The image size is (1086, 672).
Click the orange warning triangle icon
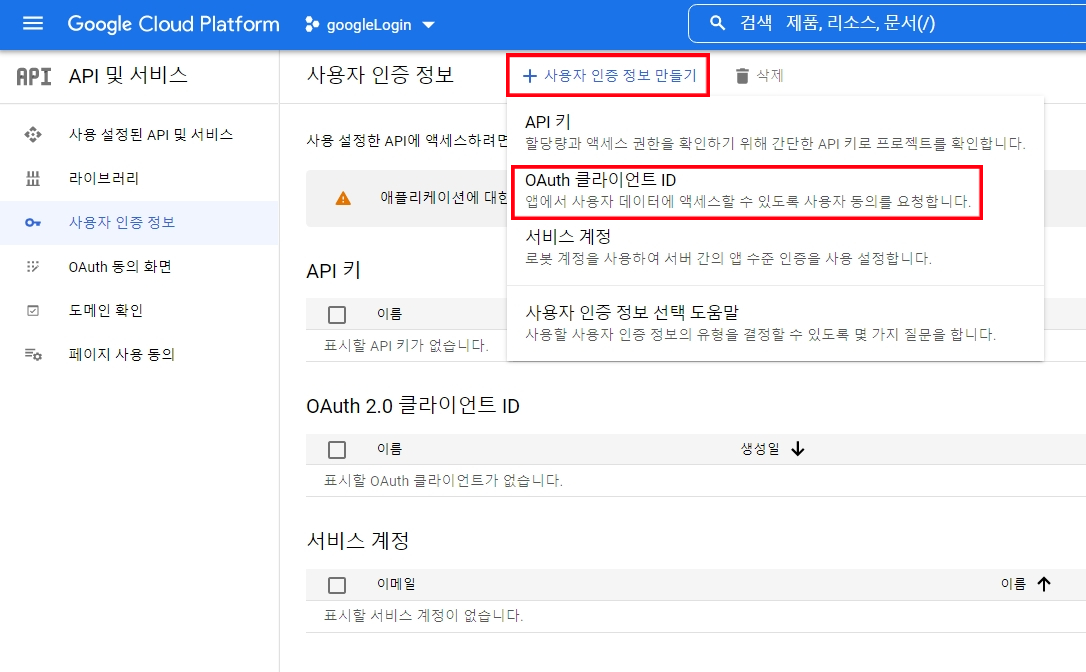pos(343,199)
